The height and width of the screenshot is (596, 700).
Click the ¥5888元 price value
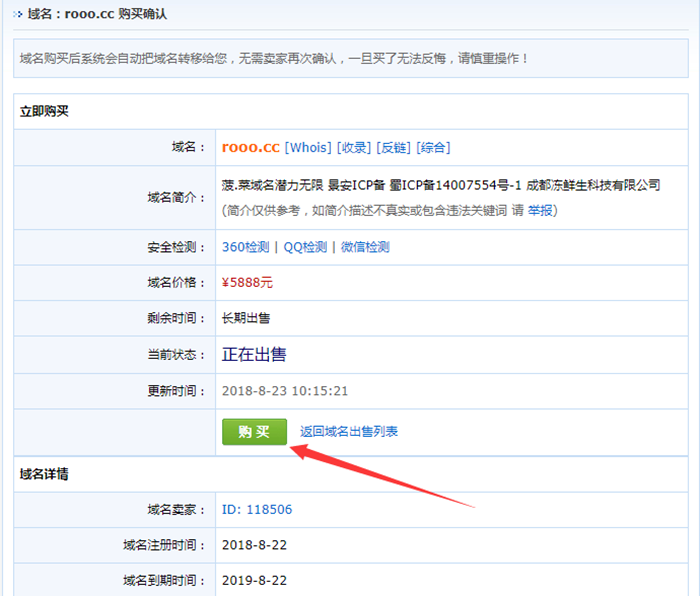pyautogui.click(x=247, y=282)
